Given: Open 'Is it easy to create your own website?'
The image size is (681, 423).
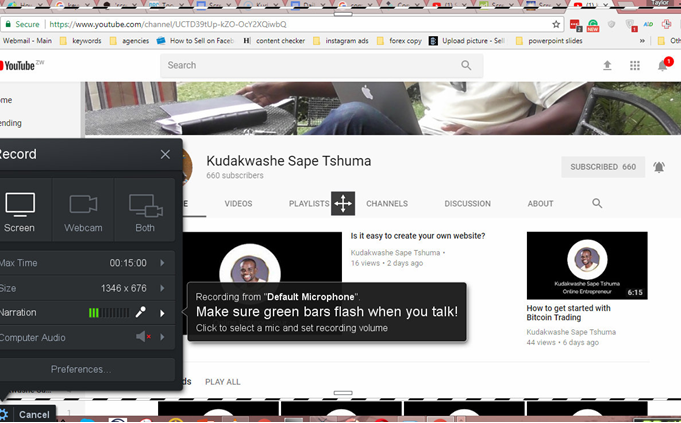Looking at the screenshot, I should 418,236.
